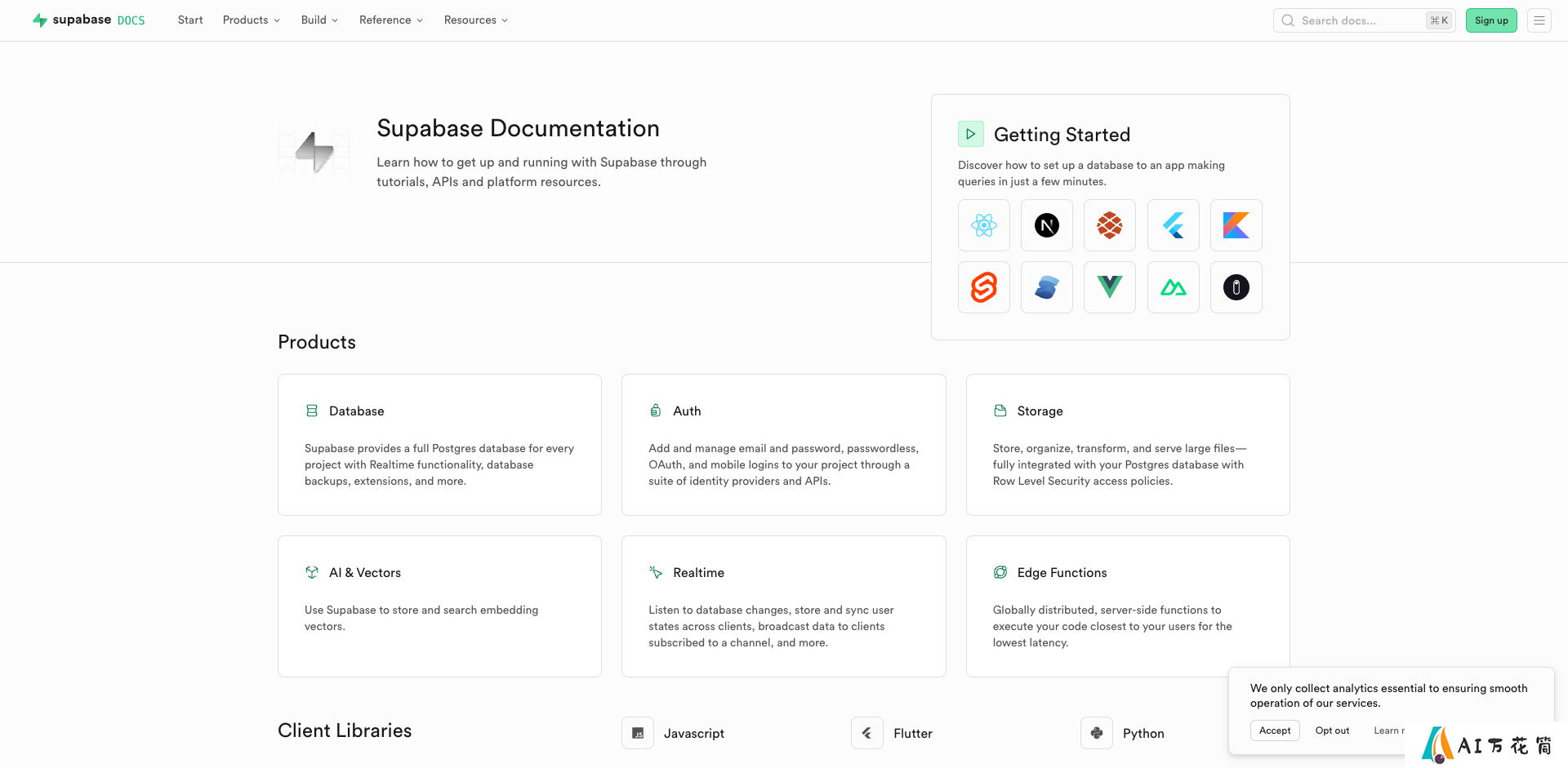This screenshot has width=1568, height=768.
Task: Click the Storage folder icon
Action: tap(1000, 411)
